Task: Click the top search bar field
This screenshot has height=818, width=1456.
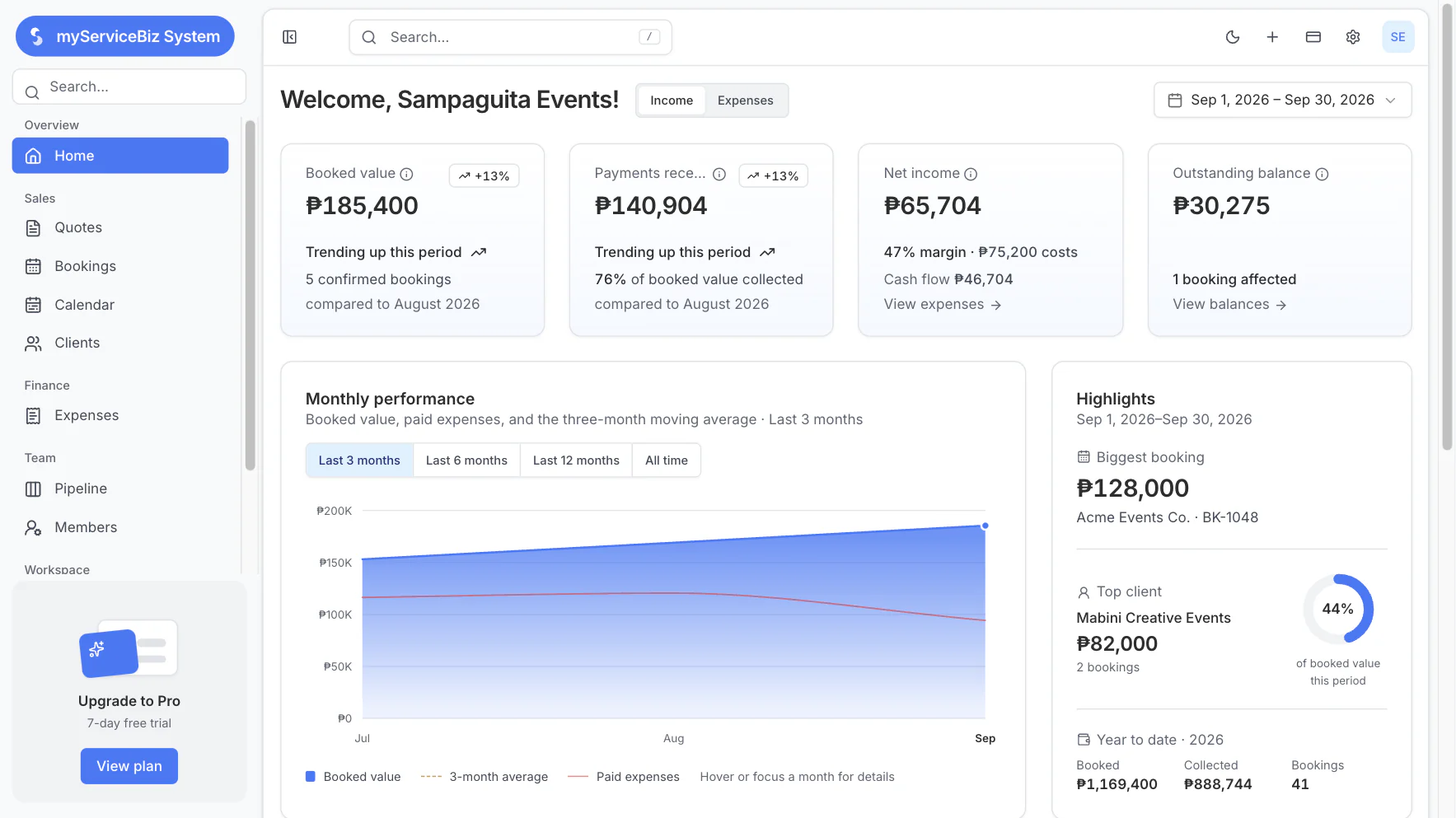Action: (x=510, y=37)
